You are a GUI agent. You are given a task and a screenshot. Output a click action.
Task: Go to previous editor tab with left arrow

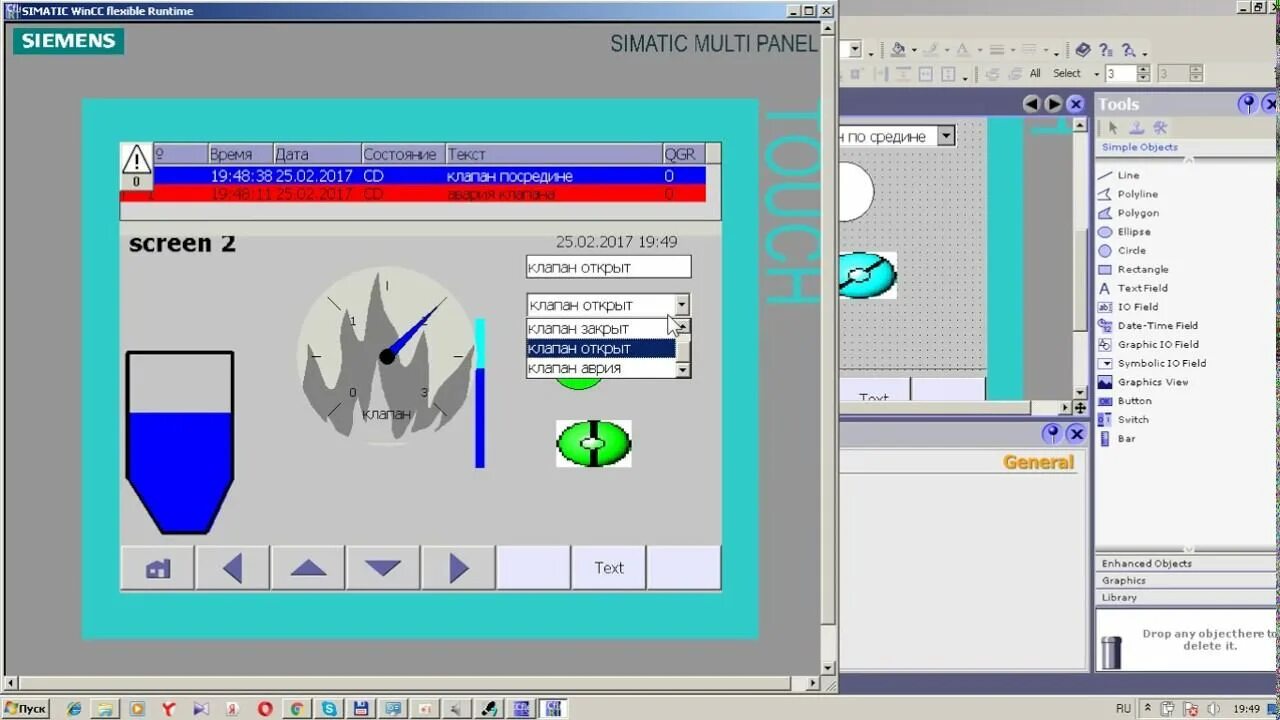(1032, 104)
